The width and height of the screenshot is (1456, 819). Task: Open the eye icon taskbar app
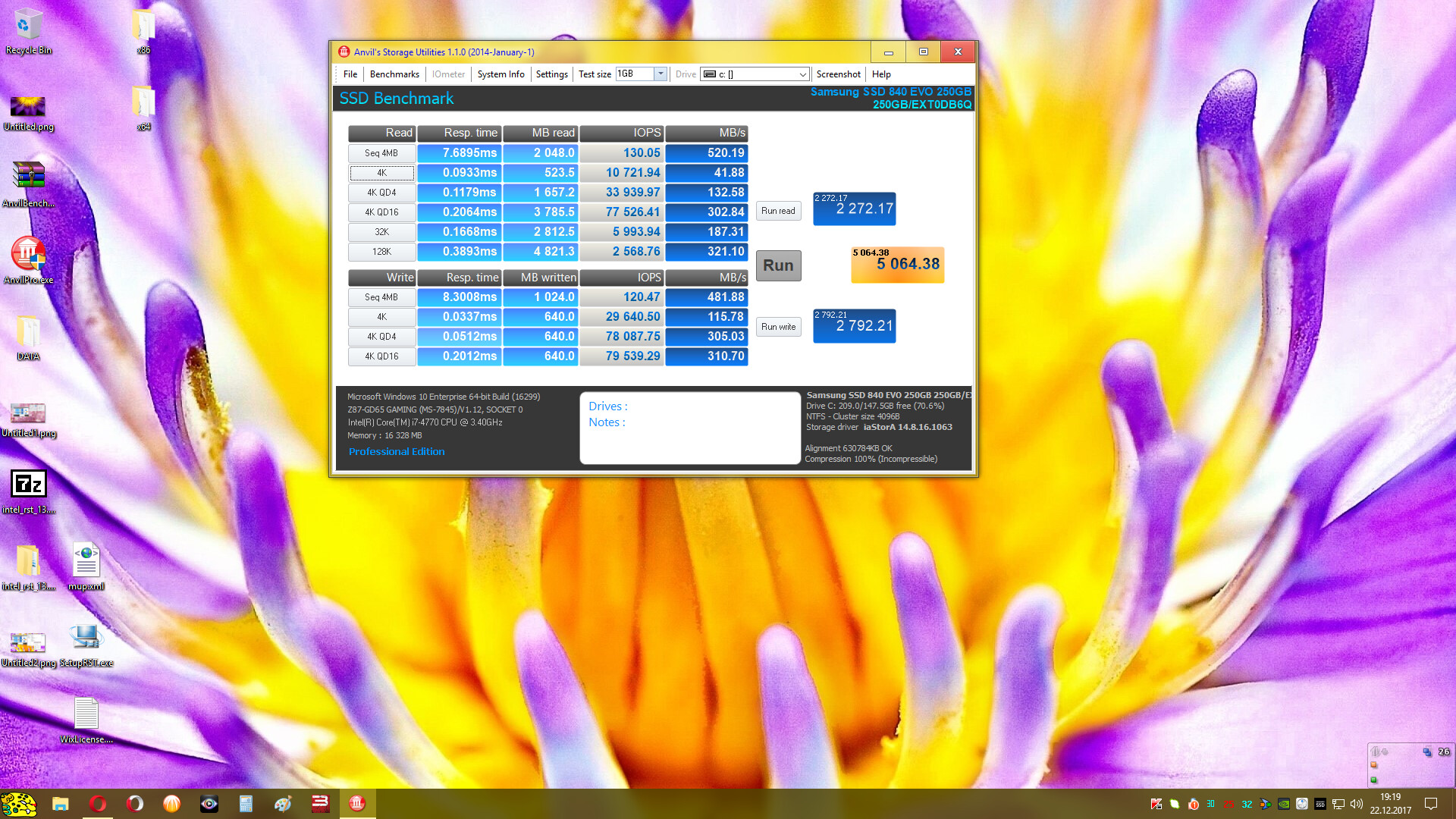pos(209,804)
